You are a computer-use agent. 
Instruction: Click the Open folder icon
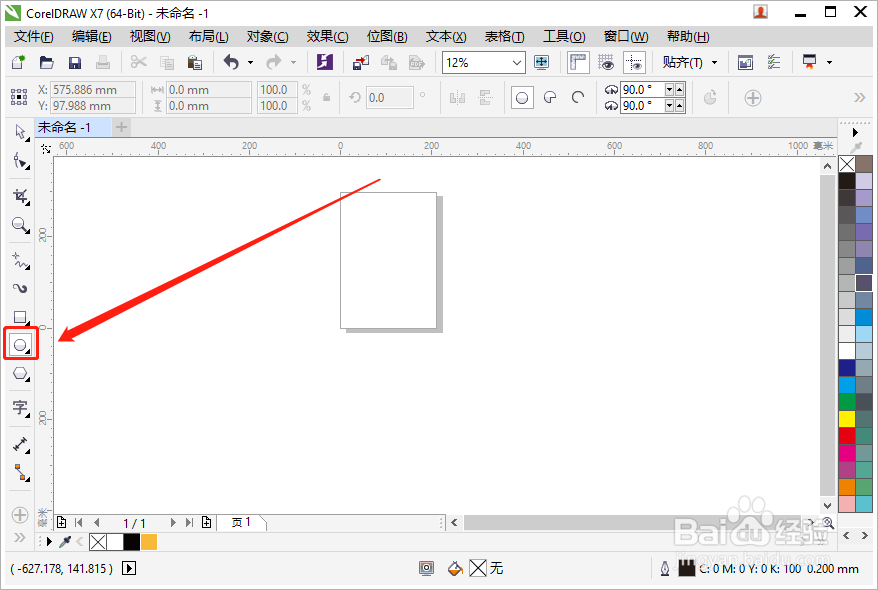click(46, 62)
